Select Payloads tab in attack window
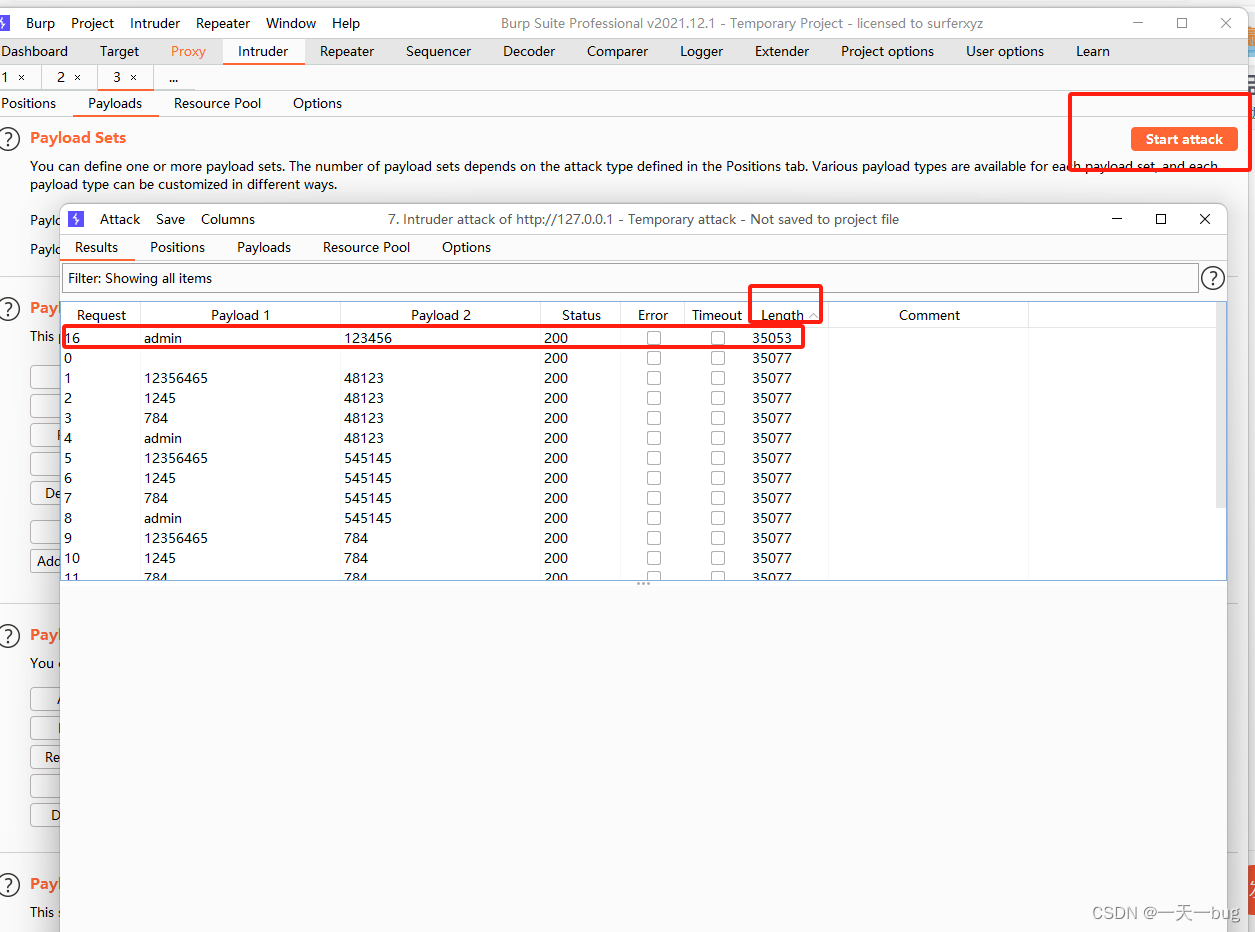This screenshot has width=1255, height=932. (x=264, y=247)
